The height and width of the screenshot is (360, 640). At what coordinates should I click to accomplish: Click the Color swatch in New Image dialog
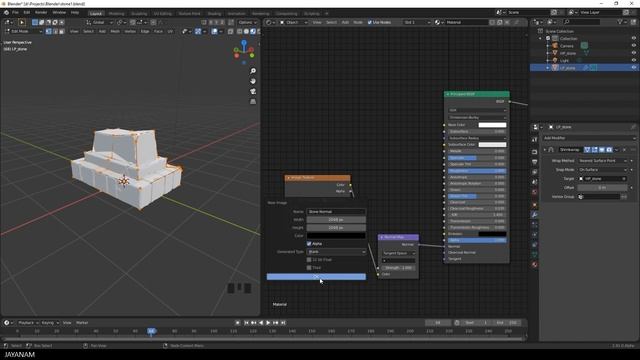pyautogui.click(x=336, y=236)
